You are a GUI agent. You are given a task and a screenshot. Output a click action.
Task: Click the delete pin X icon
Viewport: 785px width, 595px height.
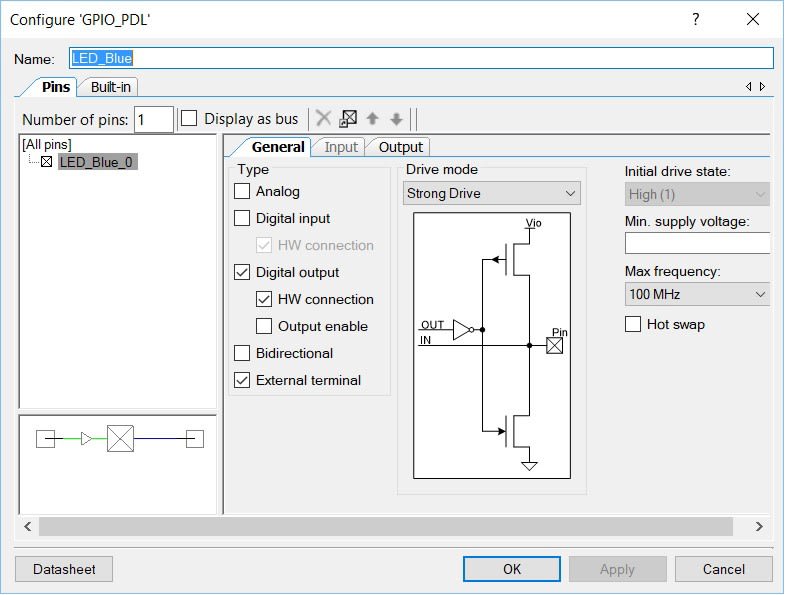(323, 119)
